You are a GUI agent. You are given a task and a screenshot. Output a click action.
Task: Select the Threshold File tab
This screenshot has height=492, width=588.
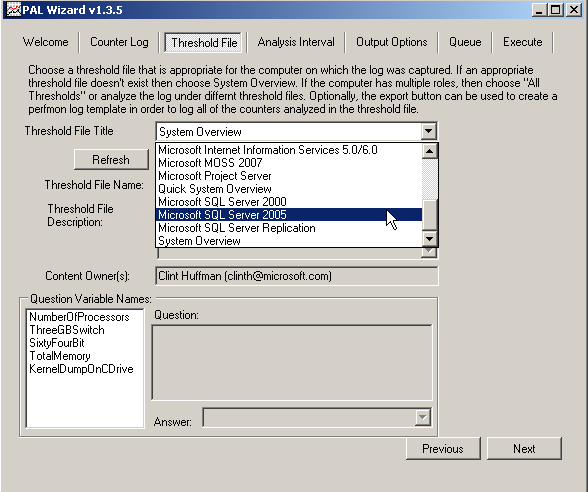[x=204, y=43]
